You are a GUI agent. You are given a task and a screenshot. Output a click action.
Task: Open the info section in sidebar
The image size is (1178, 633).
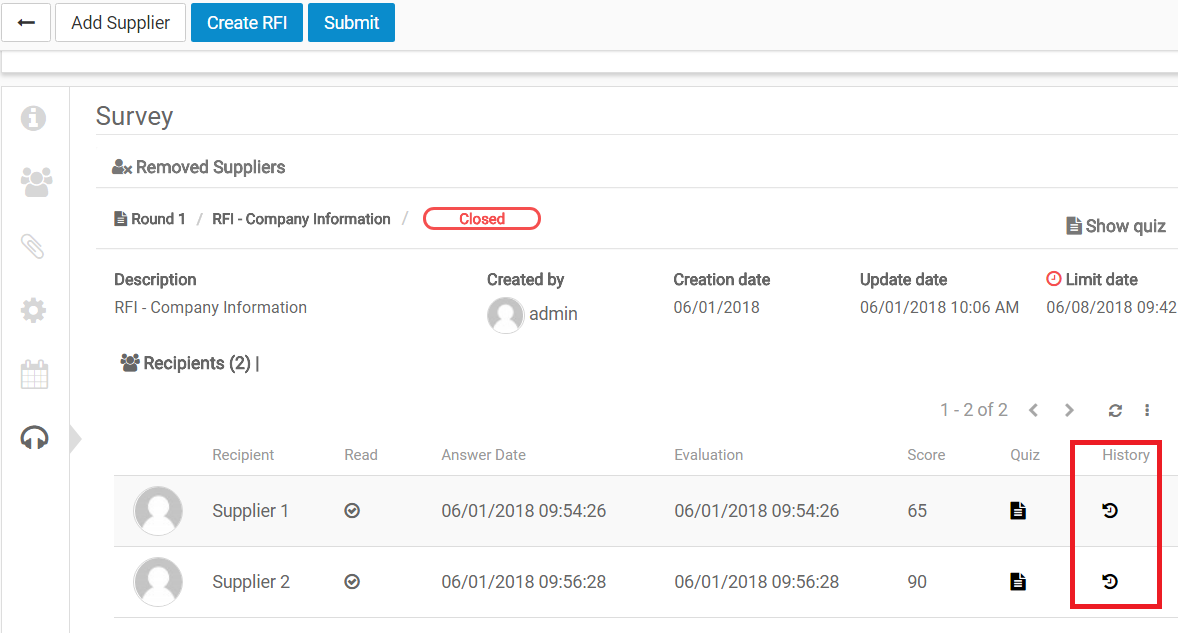tap(34, 118)
